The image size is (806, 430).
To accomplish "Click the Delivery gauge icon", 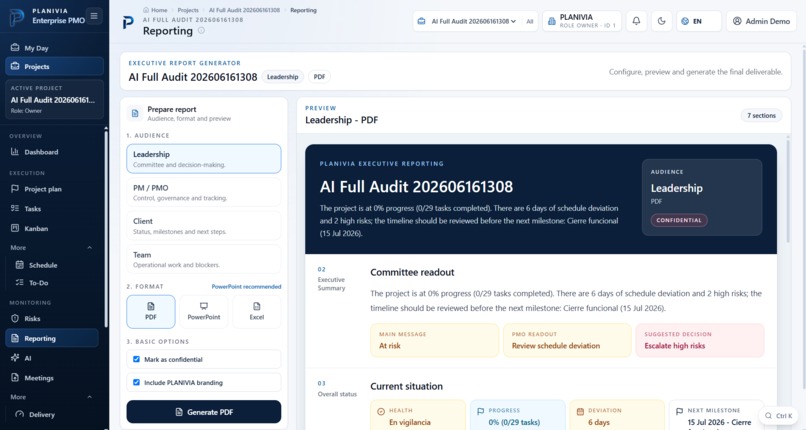I will point(20,414).
